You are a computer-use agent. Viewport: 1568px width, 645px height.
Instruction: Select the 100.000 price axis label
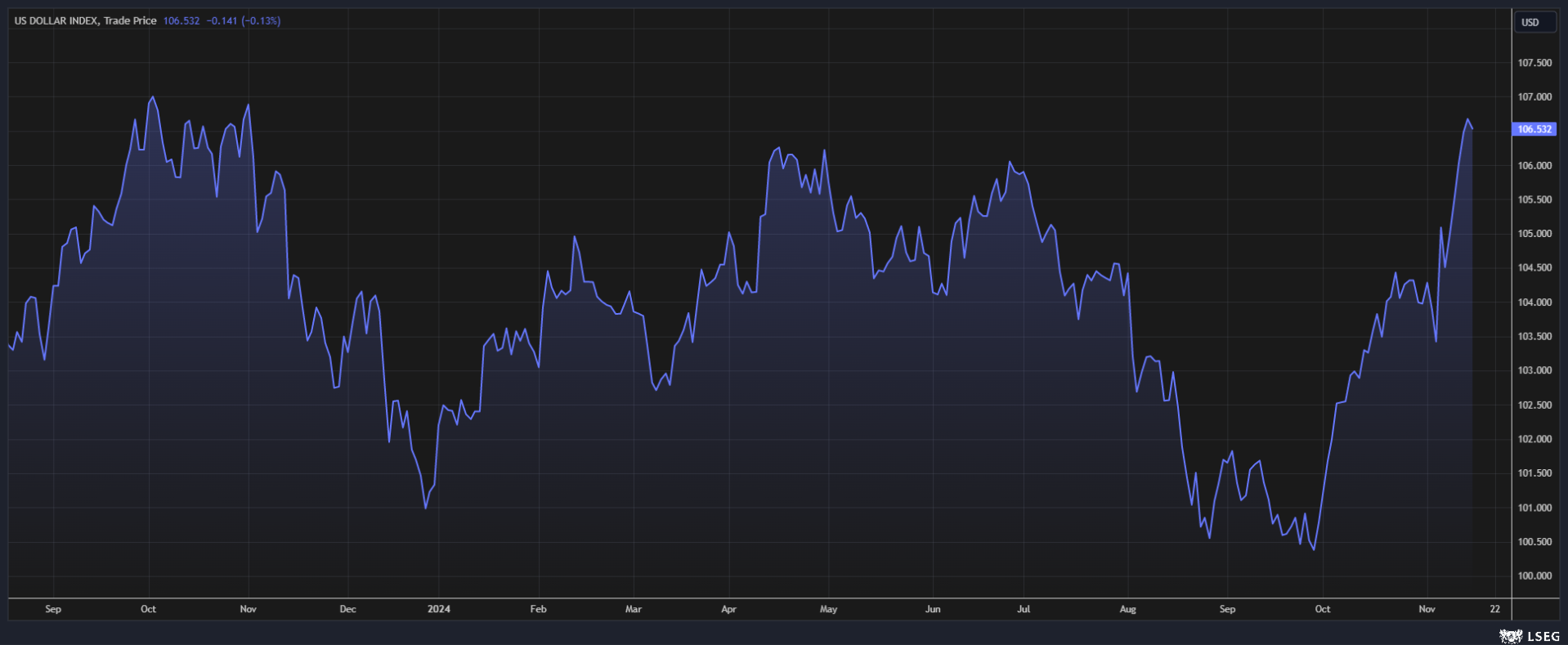coord(1534,576)
